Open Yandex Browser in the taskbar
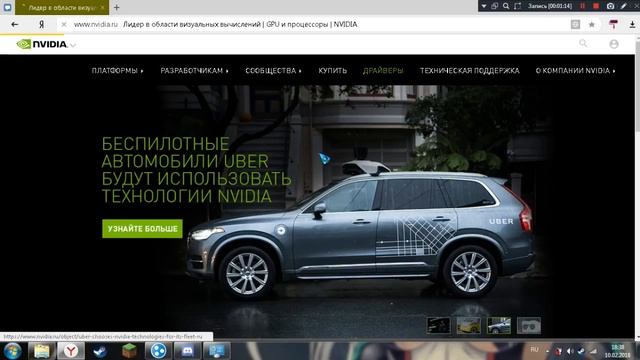Viewport: 640px width, 360px height. (x=71, y=351)
